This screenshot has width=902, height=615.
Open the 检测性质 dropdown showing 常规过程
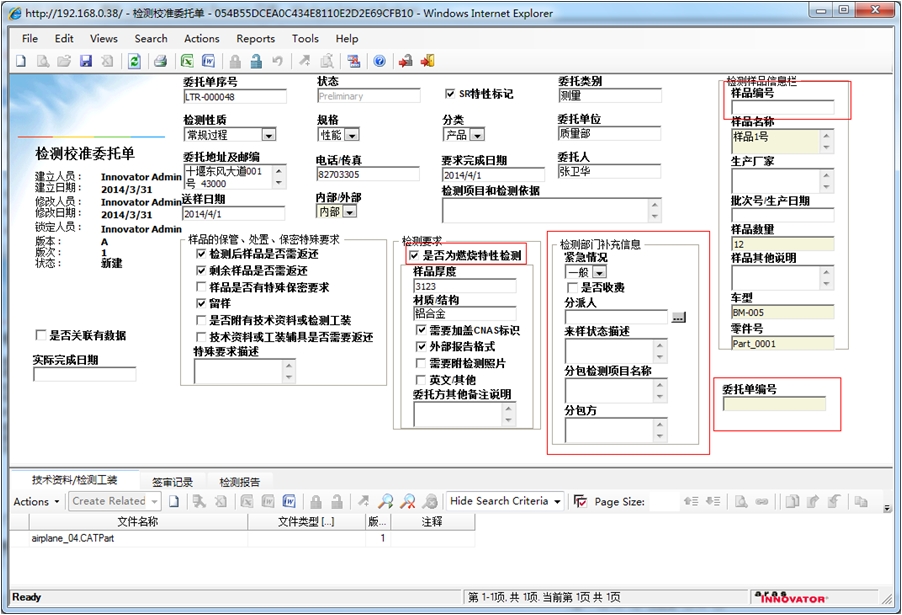coord(269,135)
